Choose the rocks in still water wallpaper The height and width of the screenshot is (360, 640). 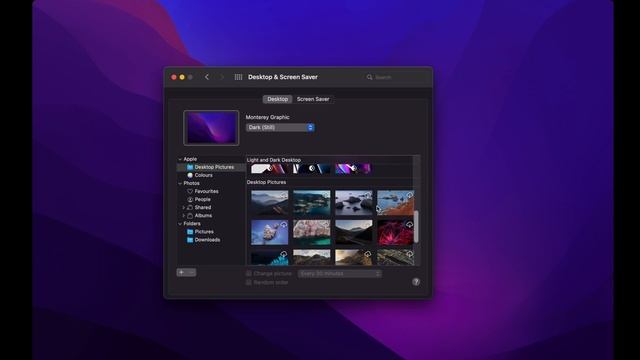click(353, 203)
